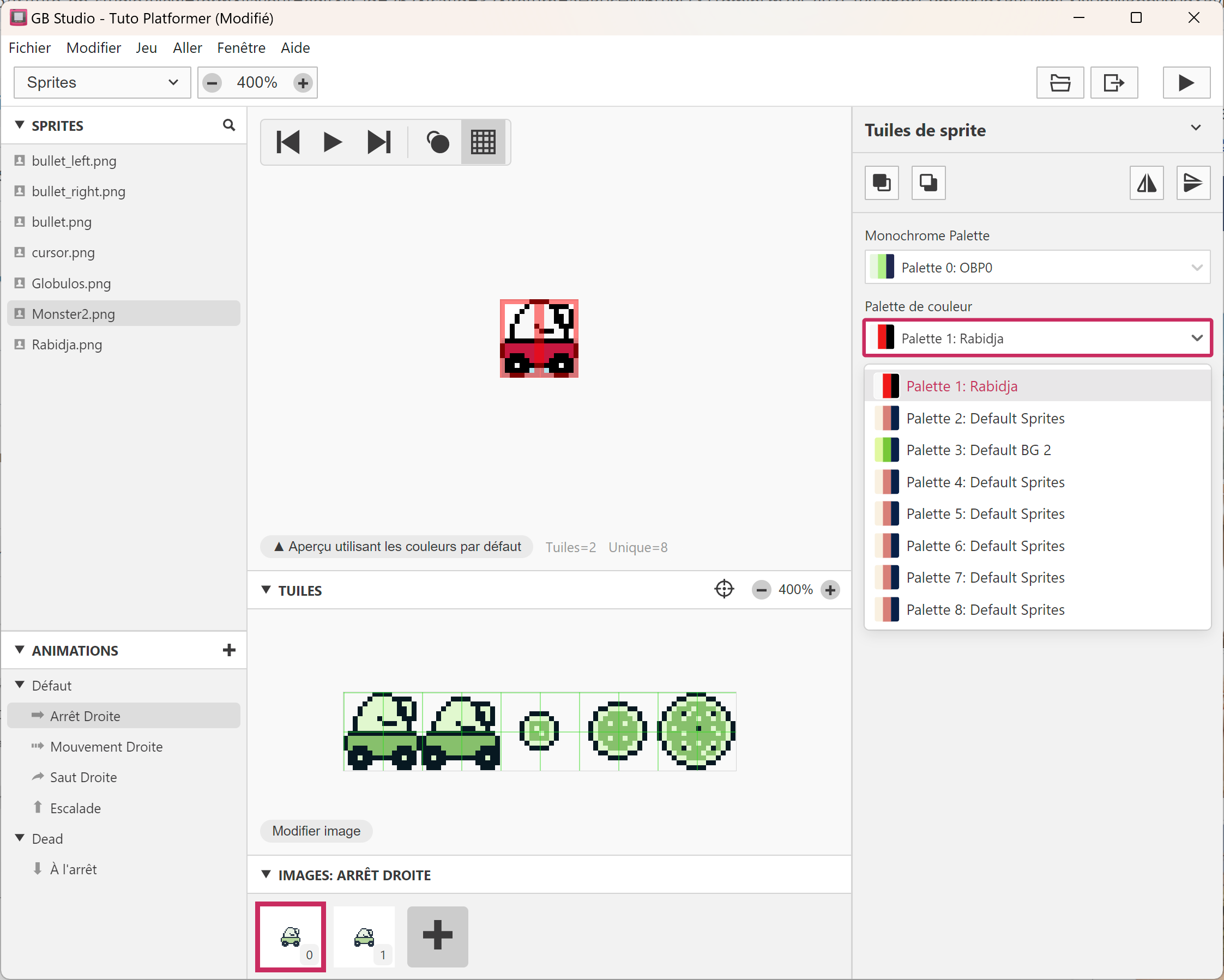Open the Fenêtre menu
This screenshot has width=1224, height=980.
(x=241, y=47)
